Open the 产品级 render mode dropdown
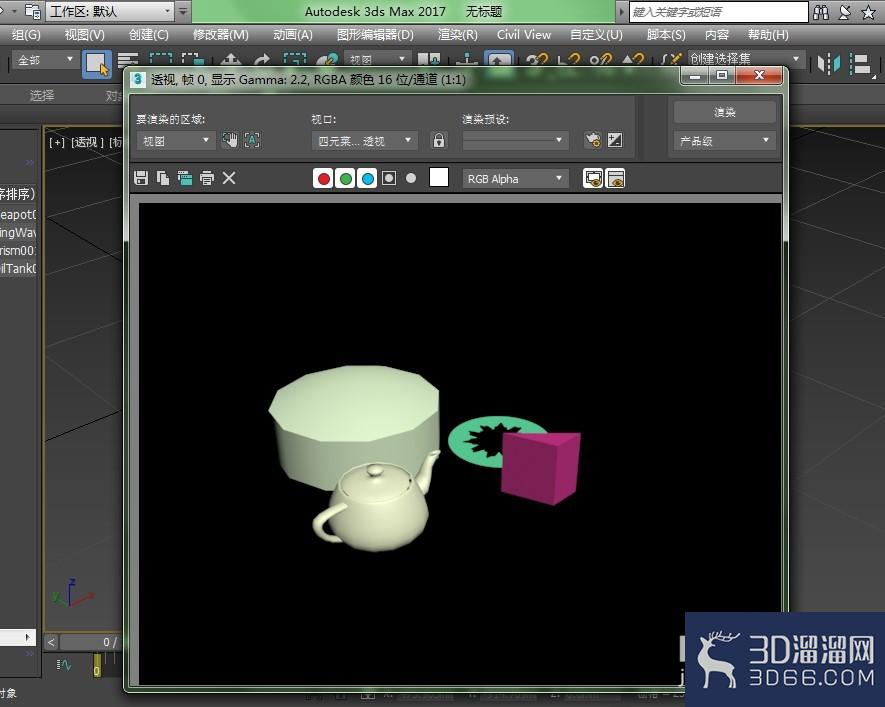 [x=724, y=140]
